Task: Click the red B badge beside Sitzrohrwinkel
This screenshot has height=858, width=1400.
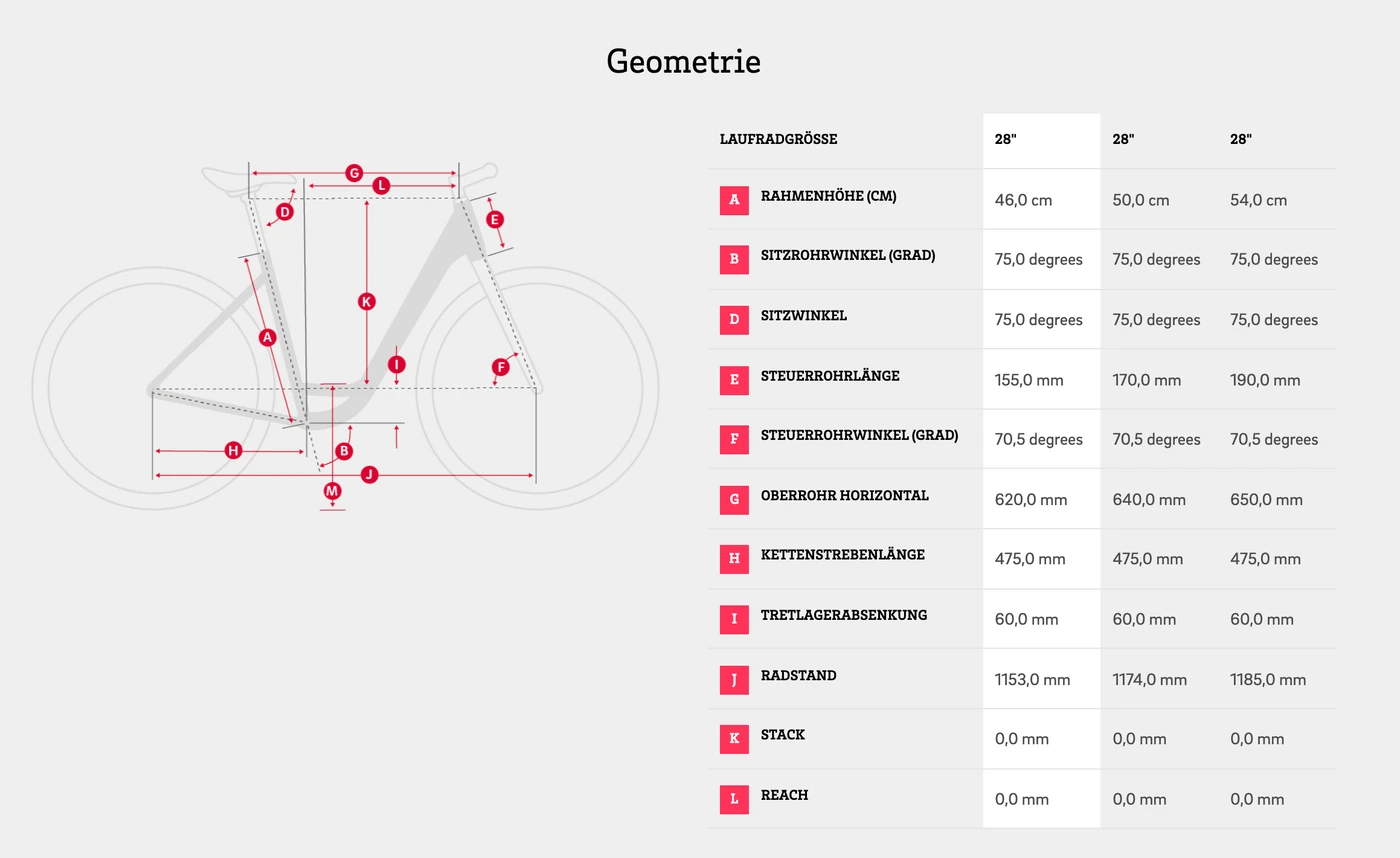Action: click(734, 259)
